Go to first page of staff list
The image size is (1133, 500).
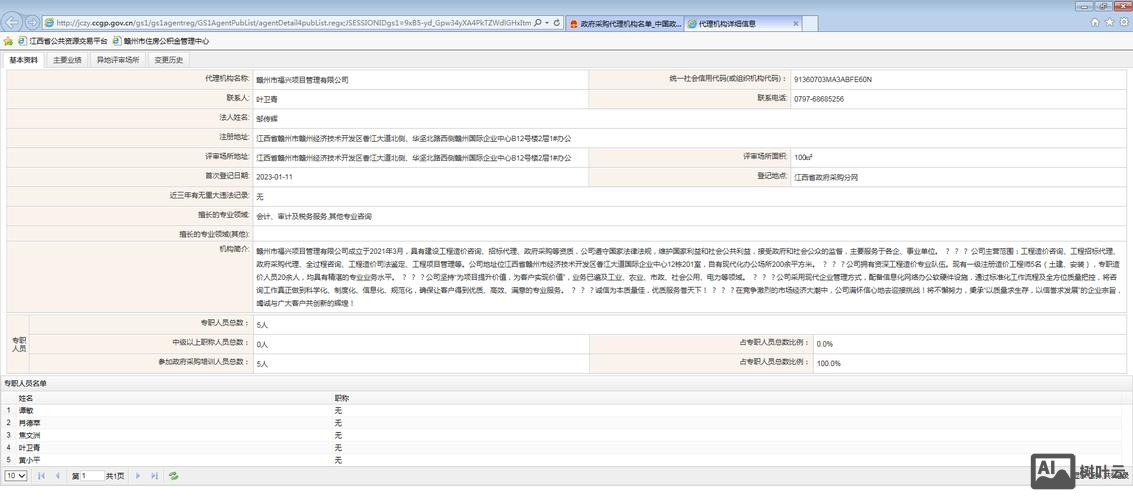point(41,476)
